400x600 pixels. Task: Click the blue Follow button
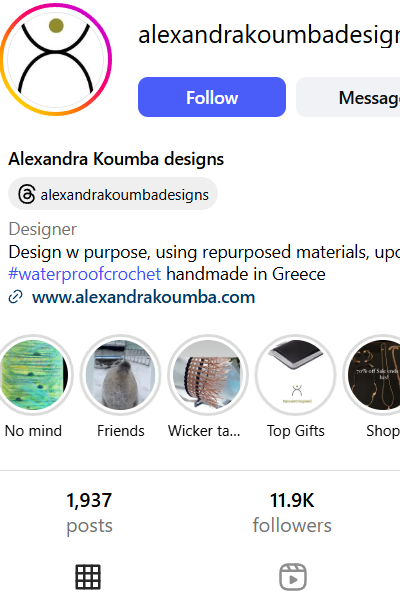212,97
